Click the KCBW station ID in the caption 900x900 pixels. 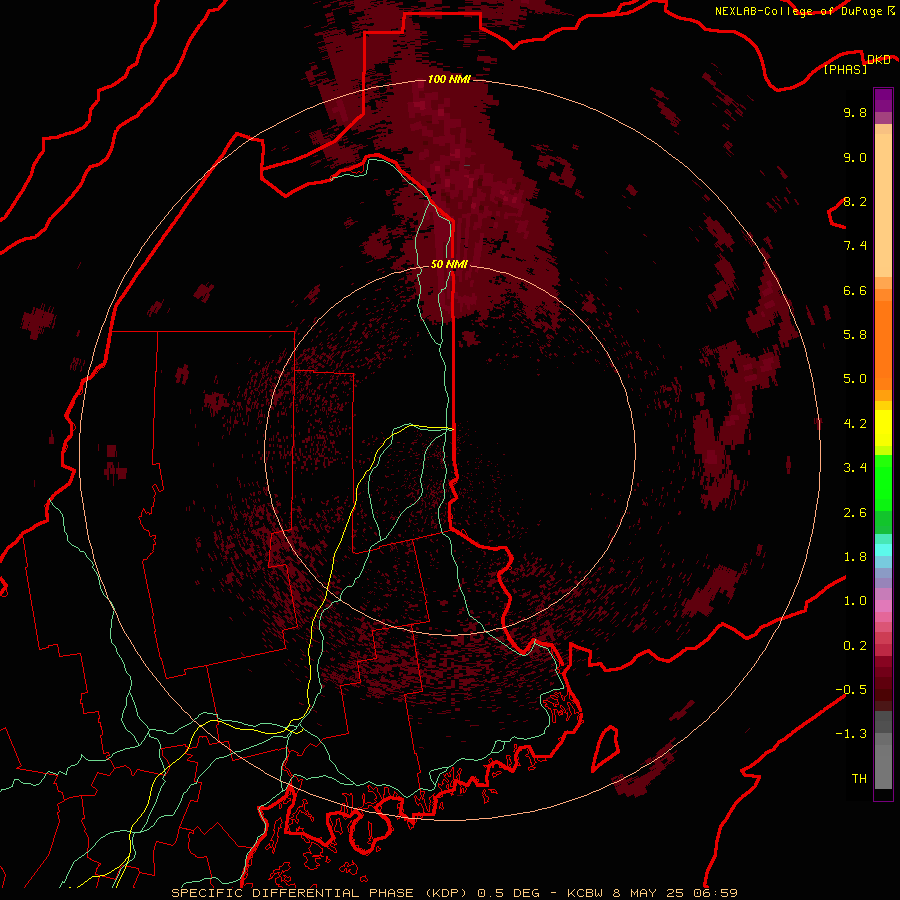[586, 893]
